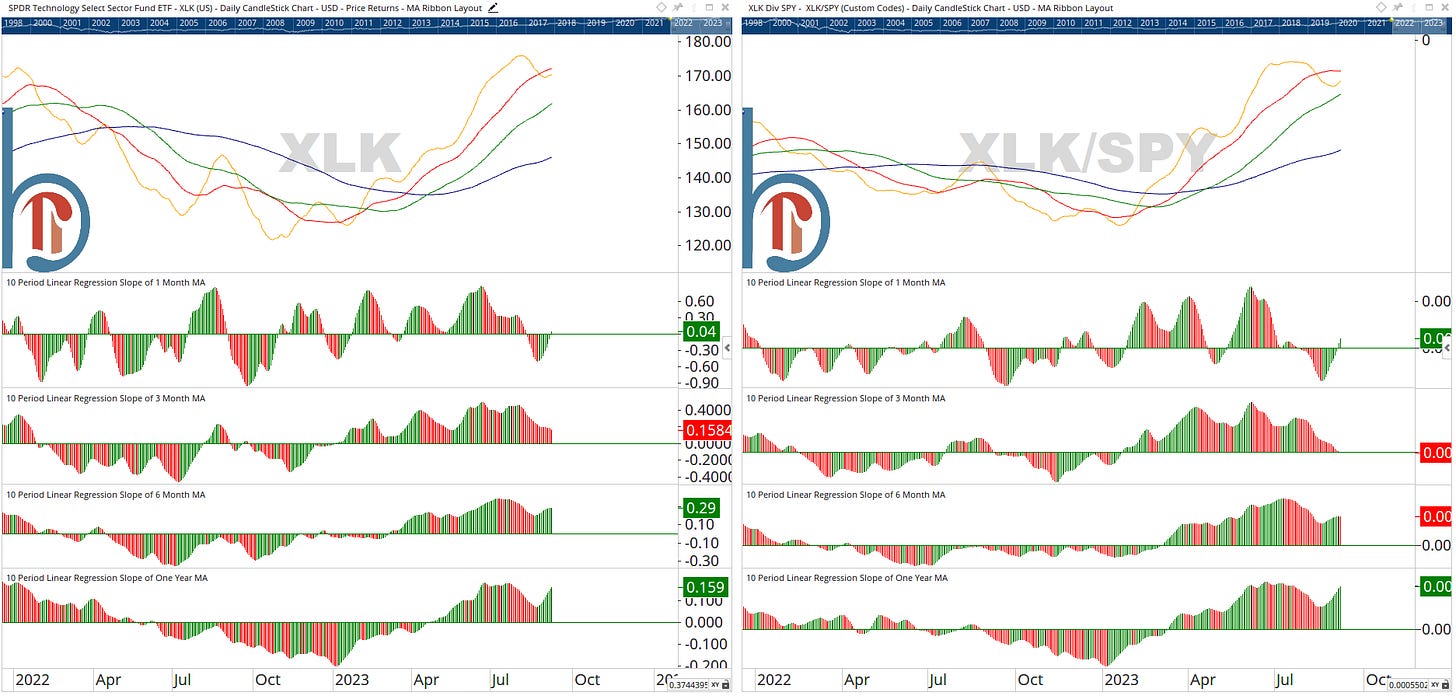Click '2023' on XLK date axis
Image resolution: width=1456 pixels, height=697 pixels.
pos(352,679)
